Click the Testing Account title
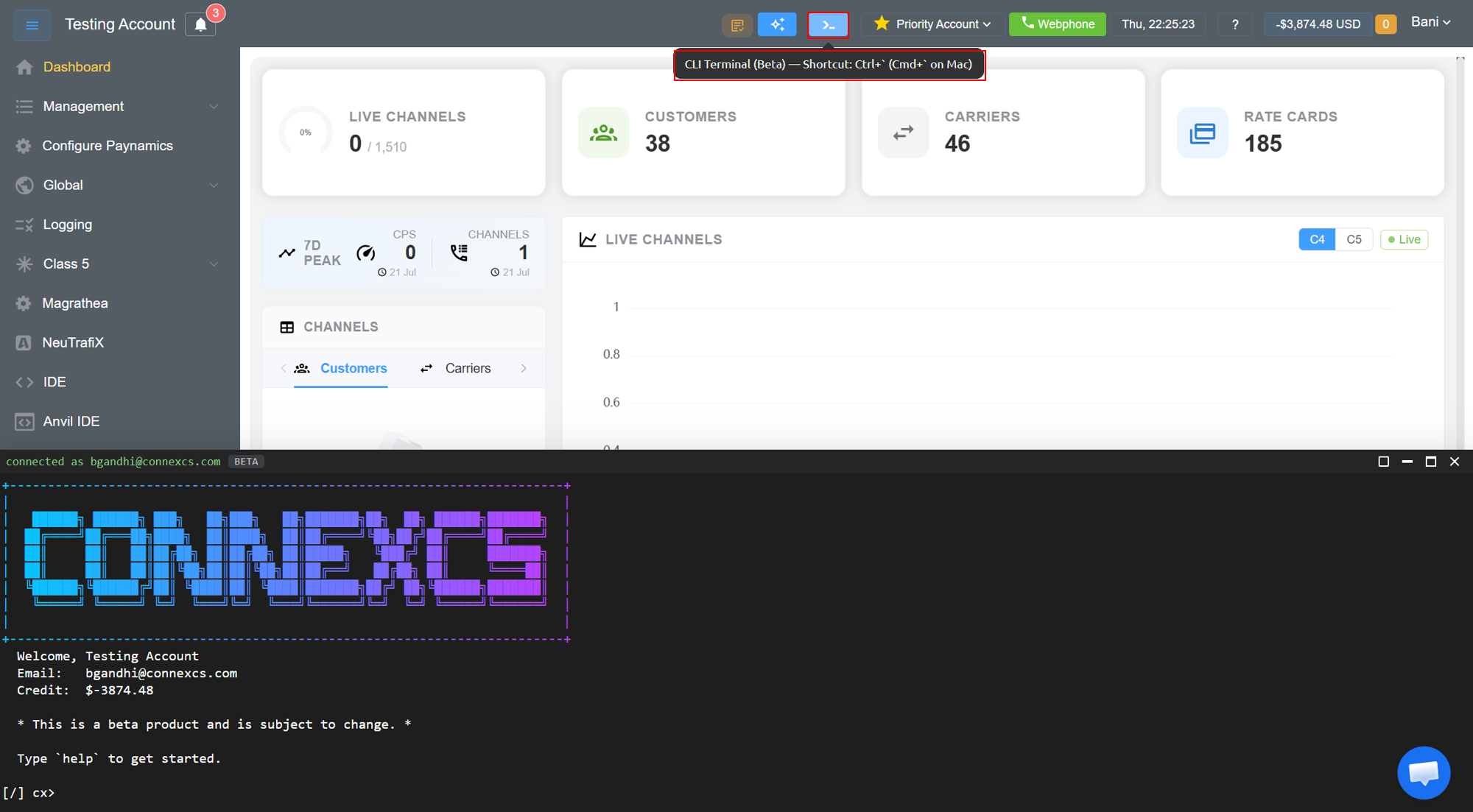This screenshot has height=812, width=1473. (120, 24)
